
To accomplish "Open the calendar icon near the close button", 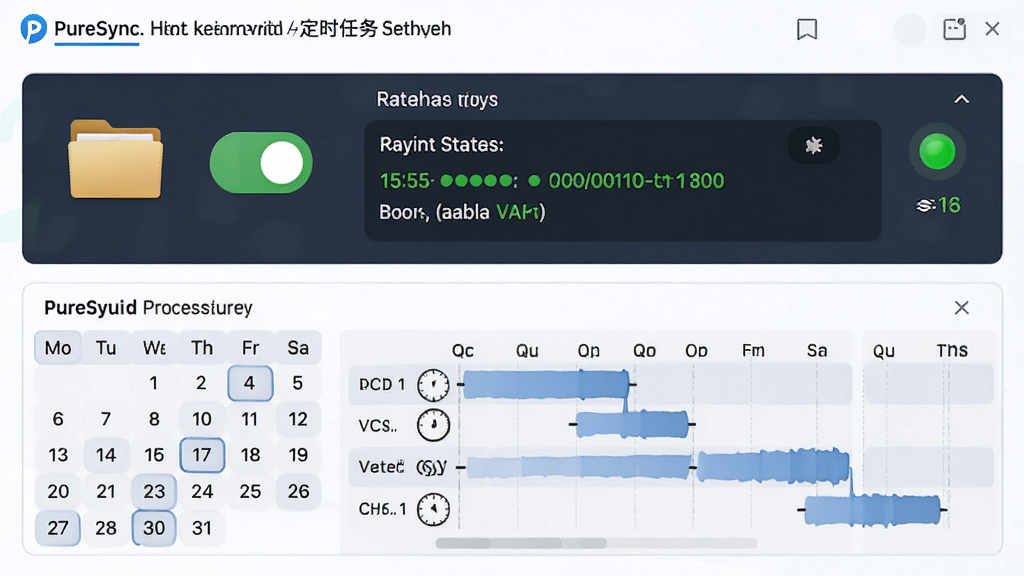I will click(x=955, y=29).
